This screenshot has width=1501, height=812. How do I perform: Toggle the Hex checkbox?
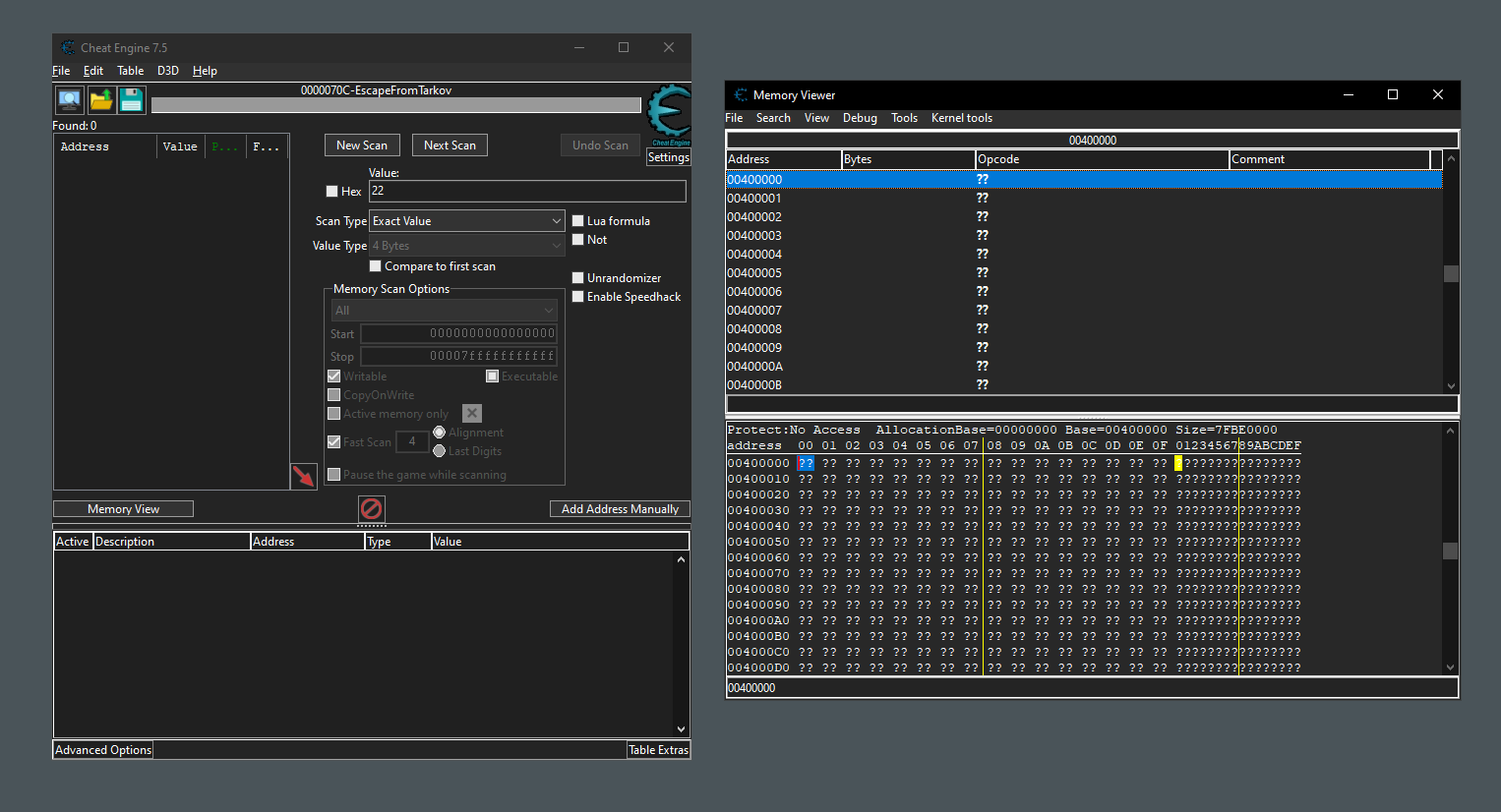point(331,192)
